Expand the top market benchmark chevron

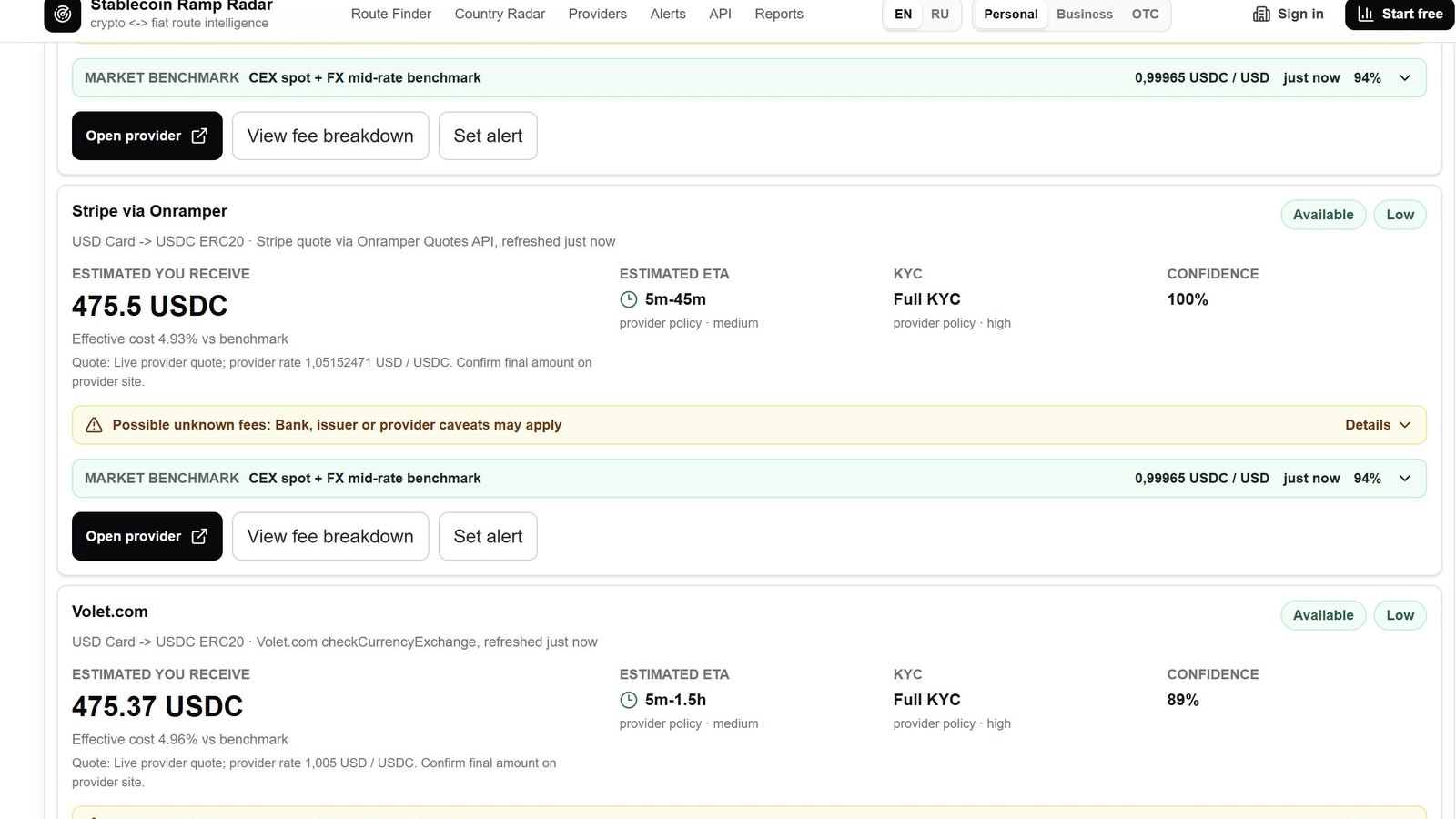click(1405, 78)
